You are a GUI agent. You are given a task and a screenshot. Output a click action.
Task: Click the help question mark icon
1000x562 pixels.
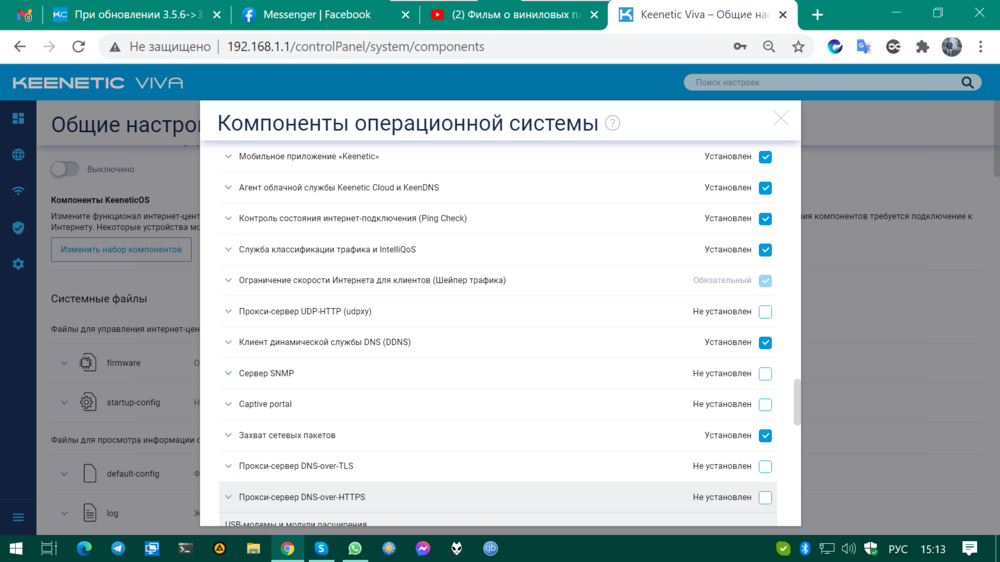612,123
